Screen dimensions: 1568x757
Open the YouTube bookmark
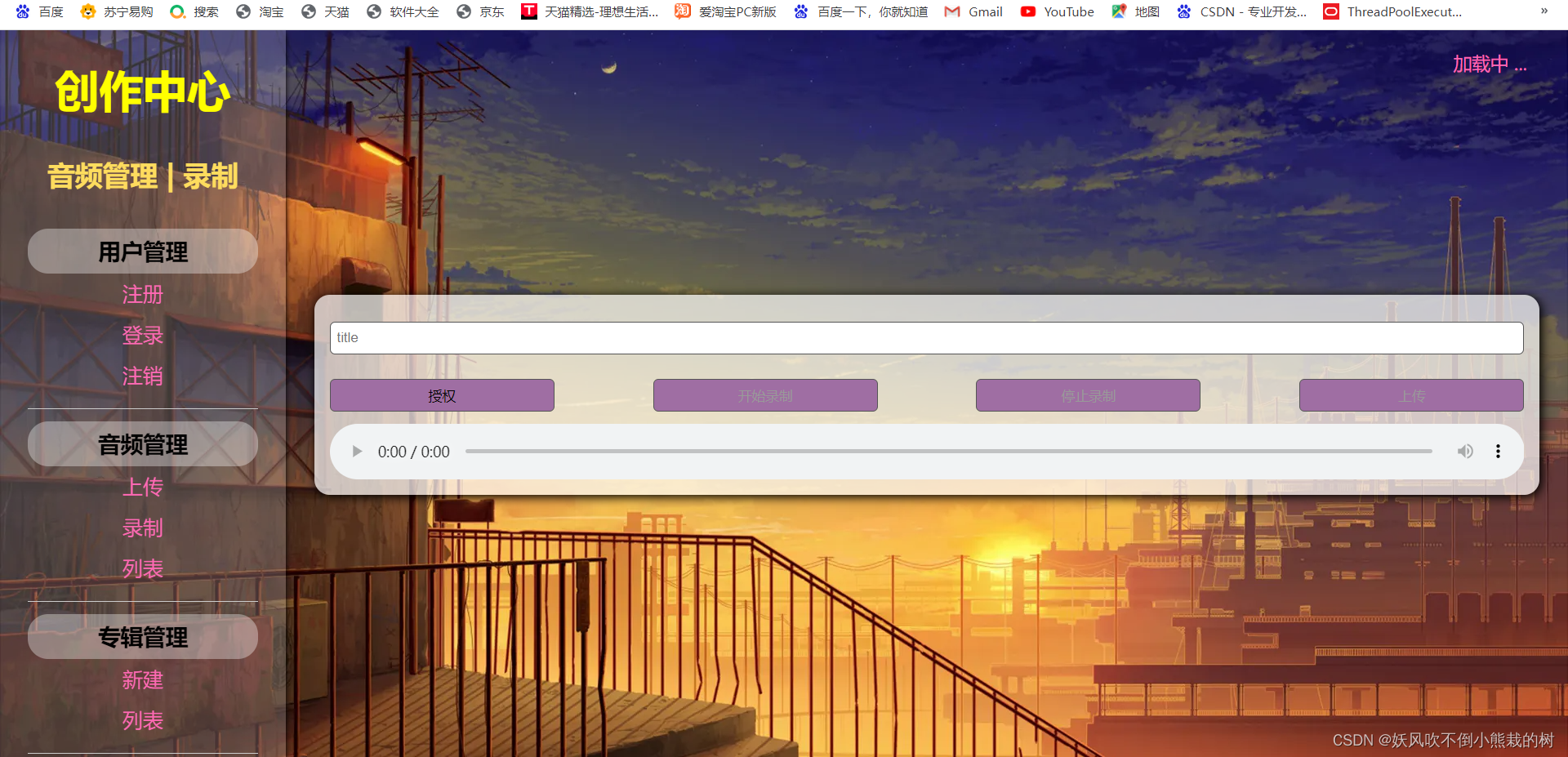point(1058,11)
